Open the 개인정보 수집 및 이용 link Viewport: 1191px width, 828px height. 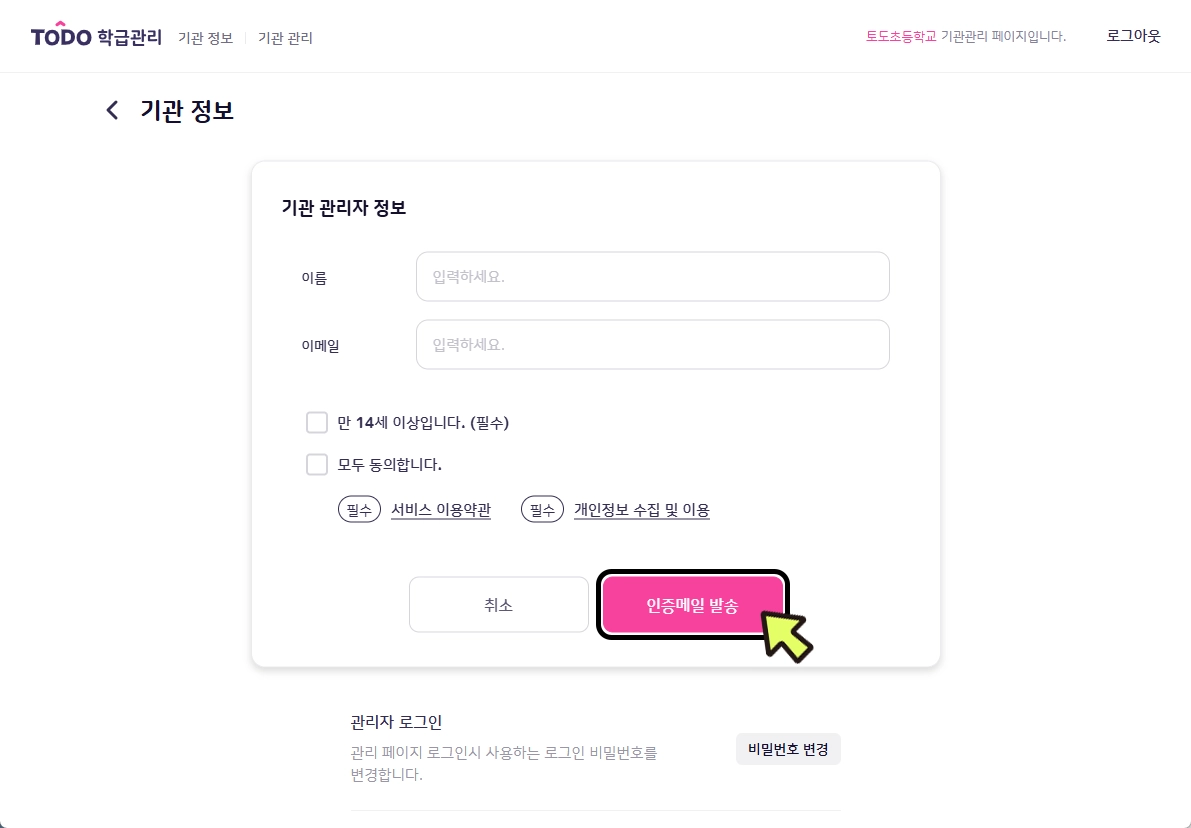coord(641,510)
